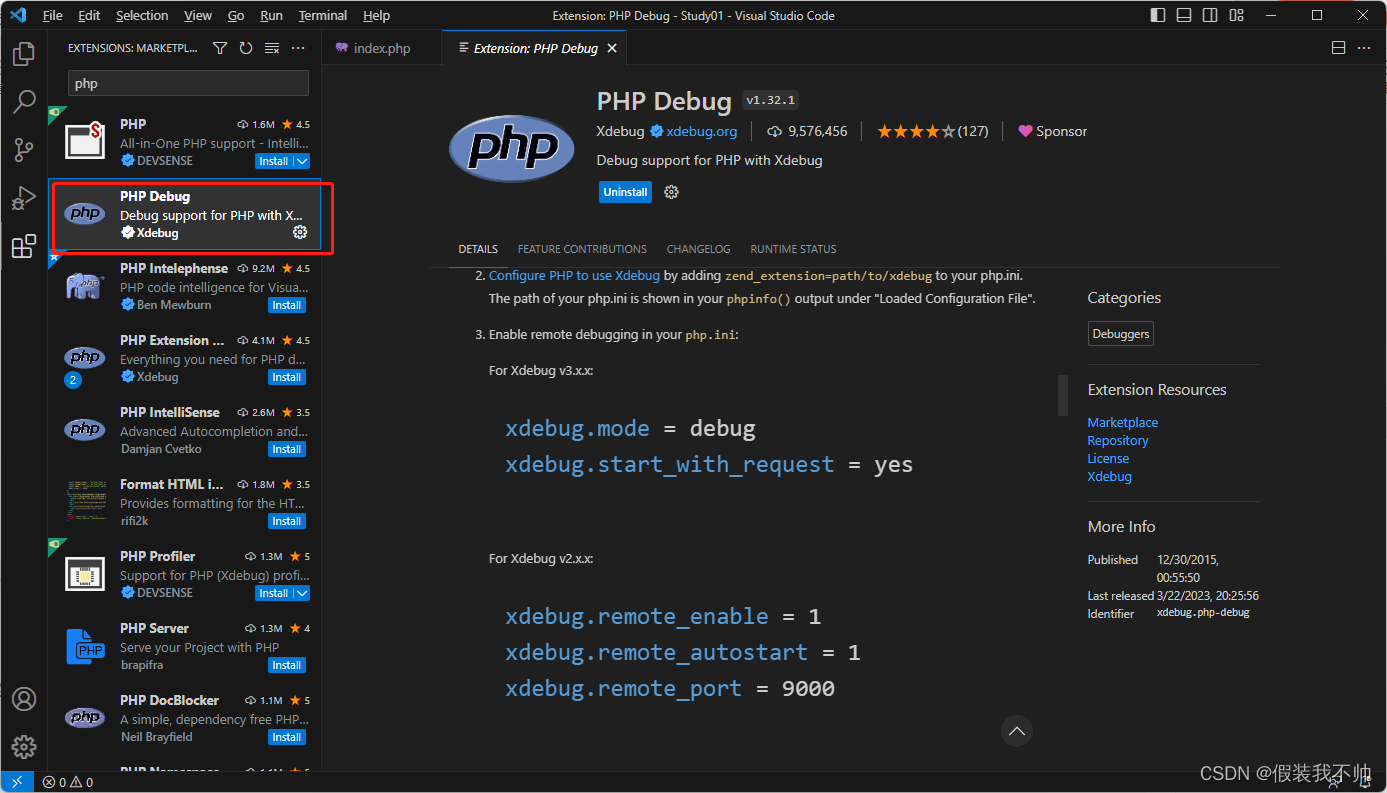1387x793 pixels.
Task: Open the Help menu
Action: tap(377, 15)
